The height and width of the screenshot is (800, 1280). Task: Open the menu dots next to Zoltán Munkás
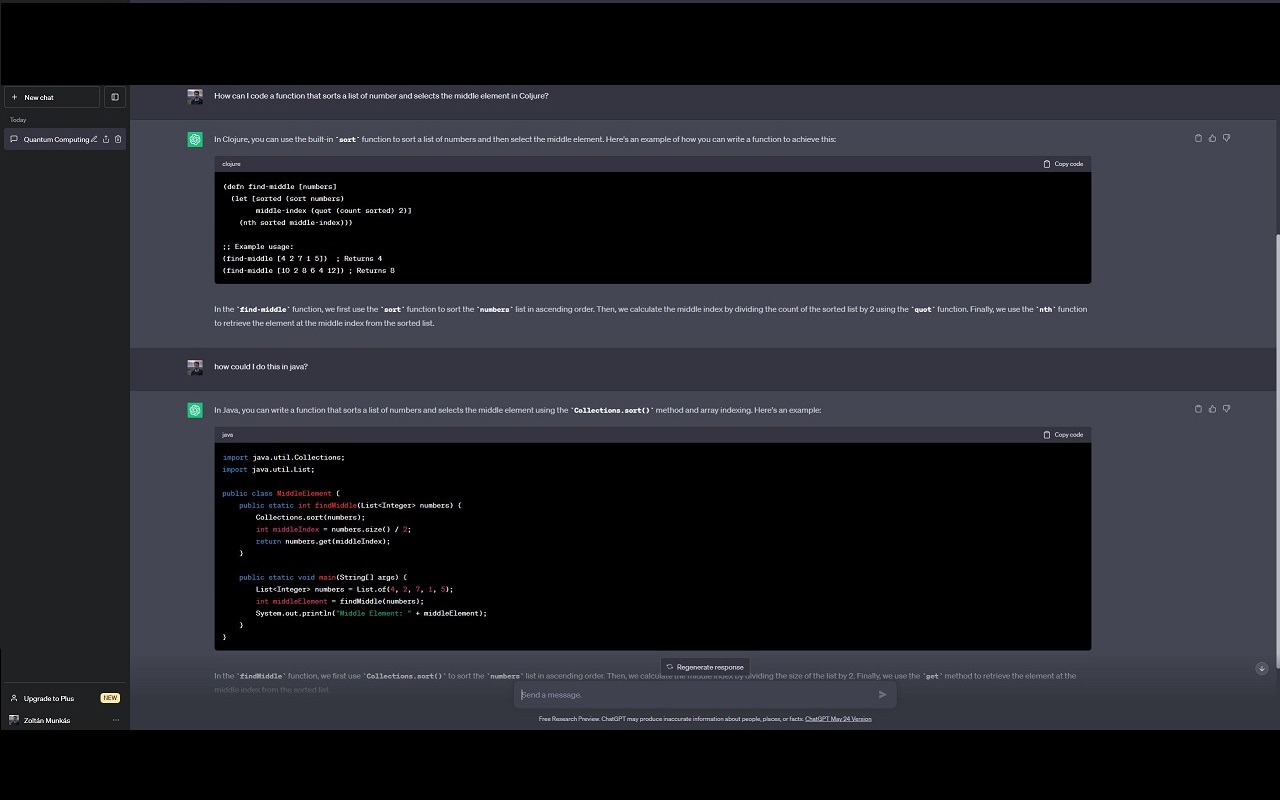[x=116, y=720]
